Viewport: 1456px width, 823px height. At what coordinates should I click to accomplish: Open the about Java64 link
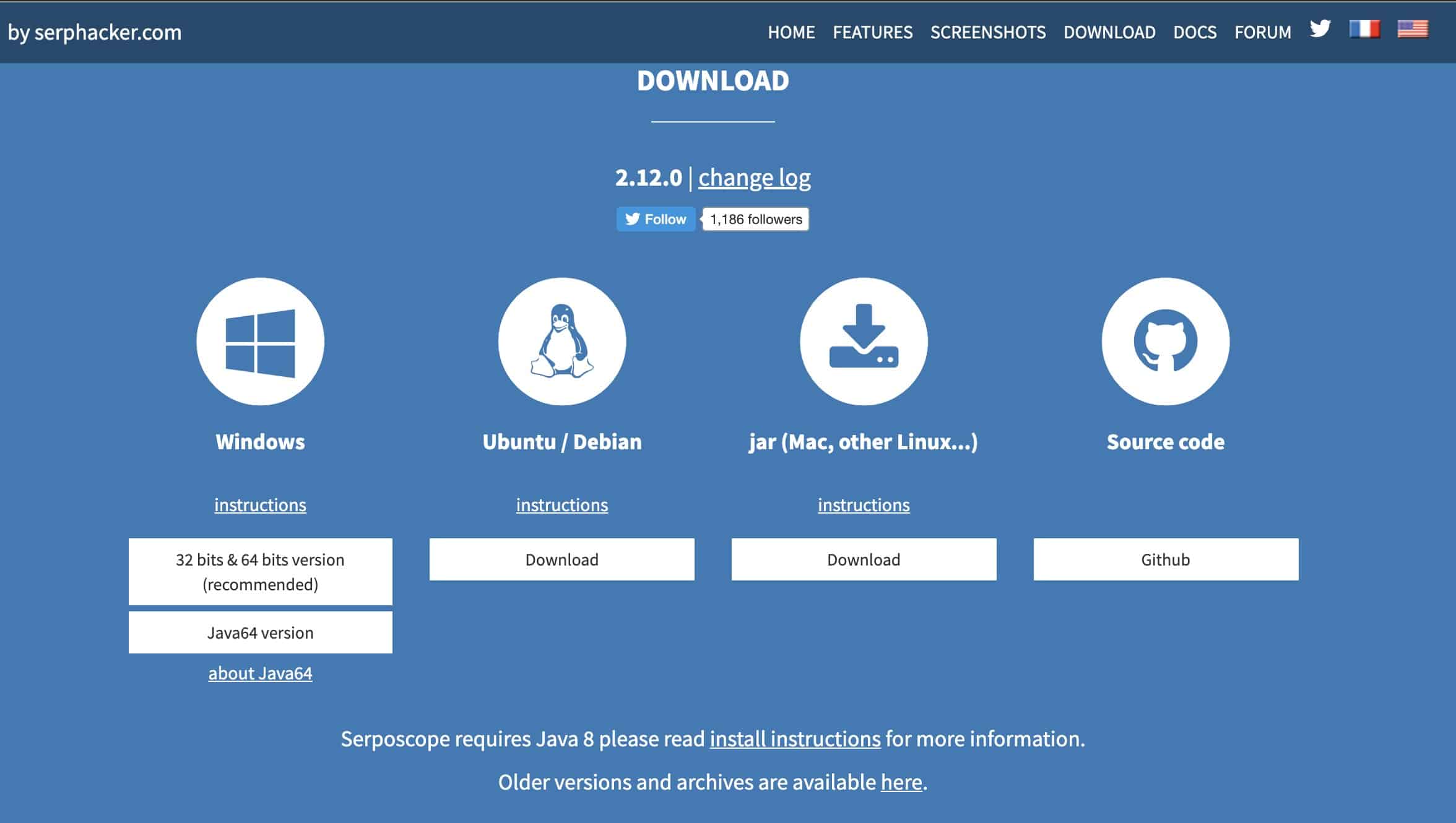click(260, 673)
